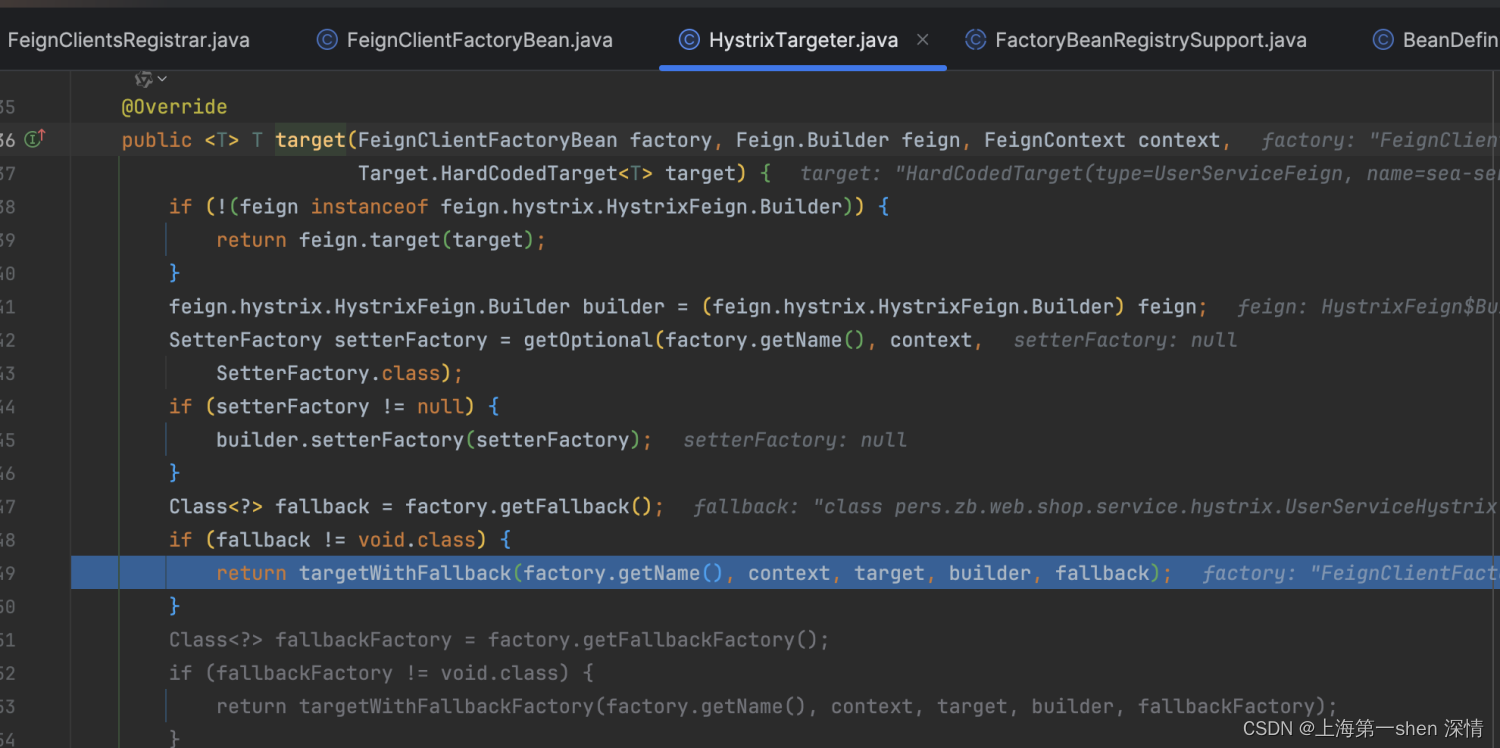The height and width of the screenshot is (748, 1500).
Task: Click the FeignClientFactoryBean parameter type
Action: (488, 140)
